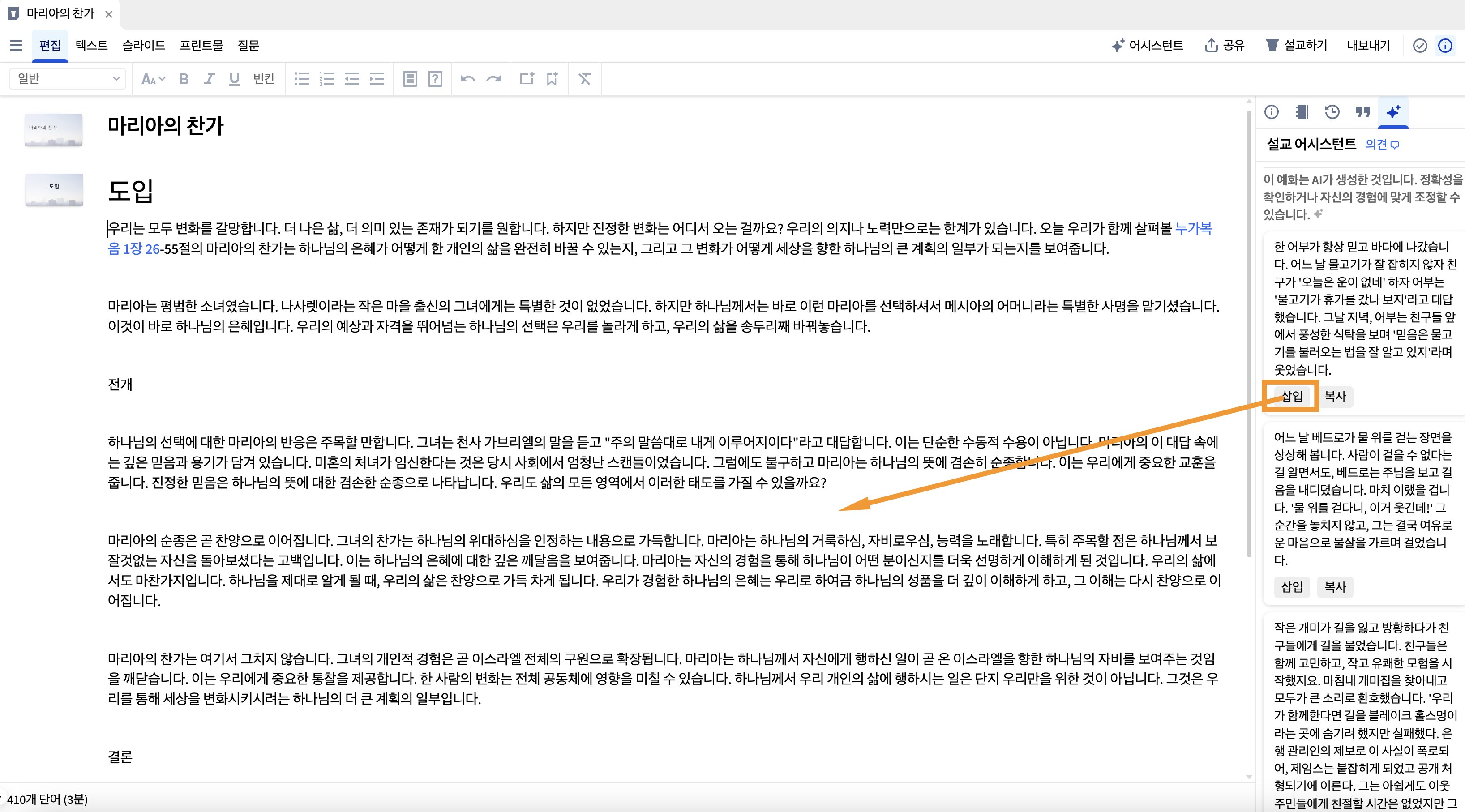The image size is (1465, 812).
Task: Switch to the 슬라이드 tab
Action: point(143,45)
